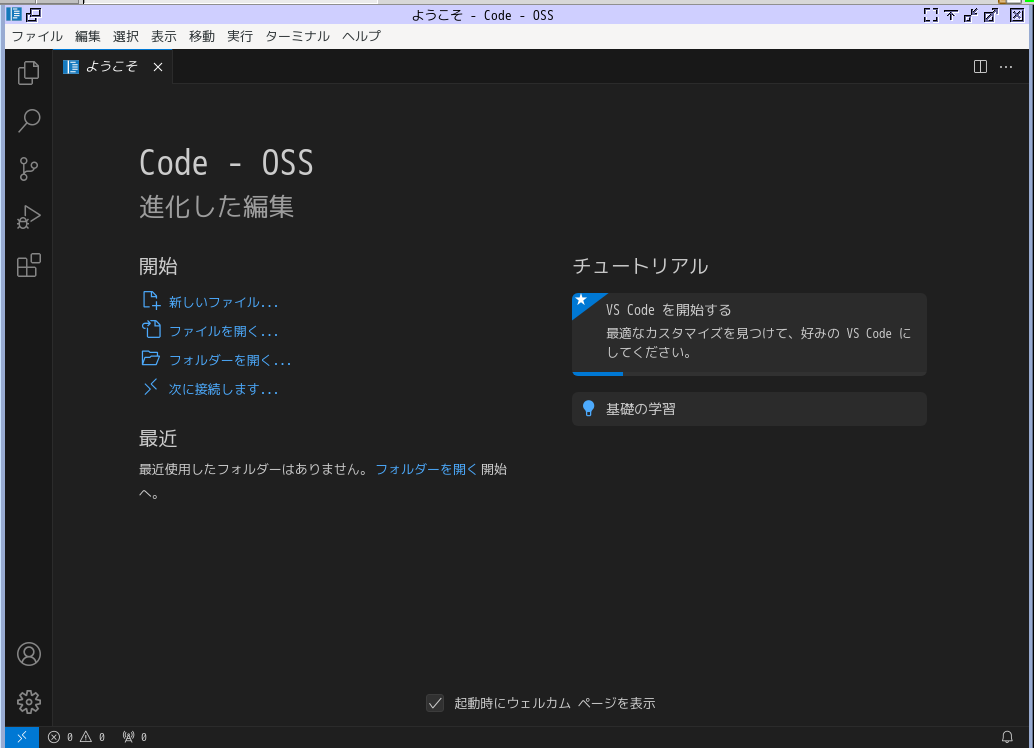The width and height of the screenshot is (1034, 748).
Task: Open the 基礎の学習 walkthrough card
Action: [749, 409]
